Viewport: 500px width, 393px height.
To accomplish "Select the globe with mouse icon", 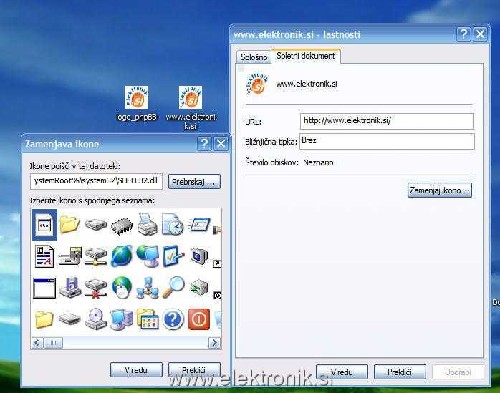I will pyautogui.click(x=122, y=287).
